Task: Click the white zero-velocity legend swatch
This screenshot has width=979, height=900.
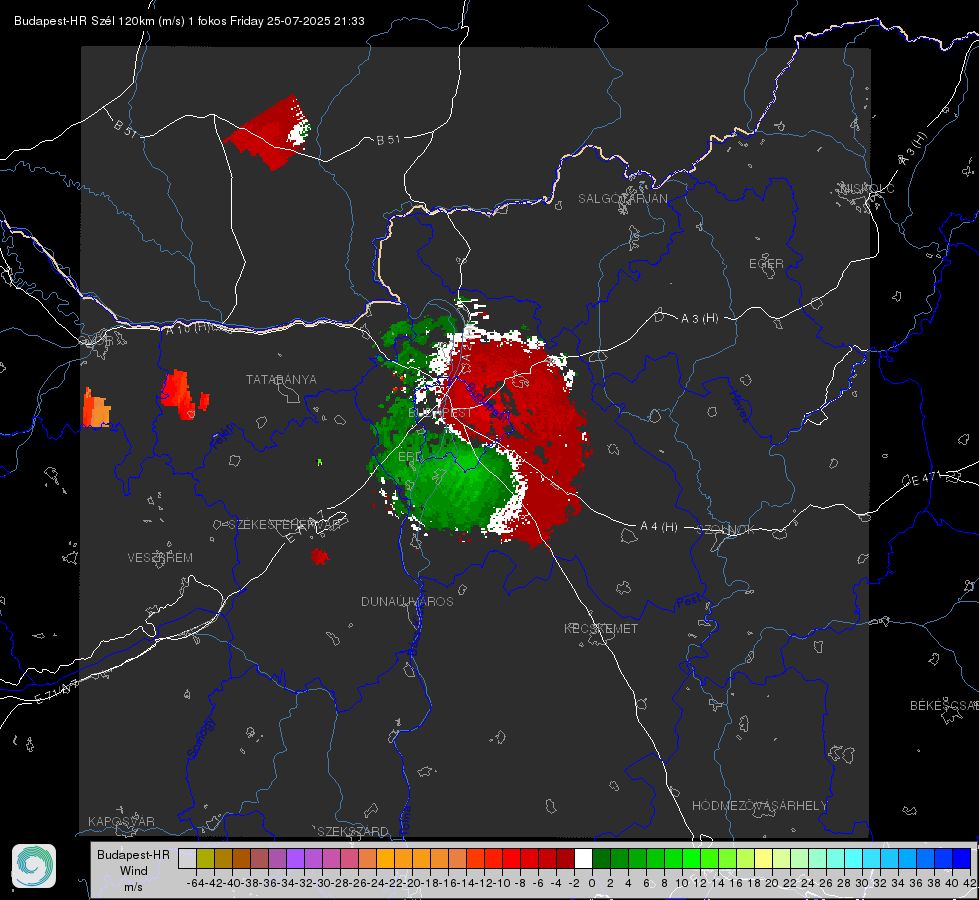Action: (x=583, y=859)
